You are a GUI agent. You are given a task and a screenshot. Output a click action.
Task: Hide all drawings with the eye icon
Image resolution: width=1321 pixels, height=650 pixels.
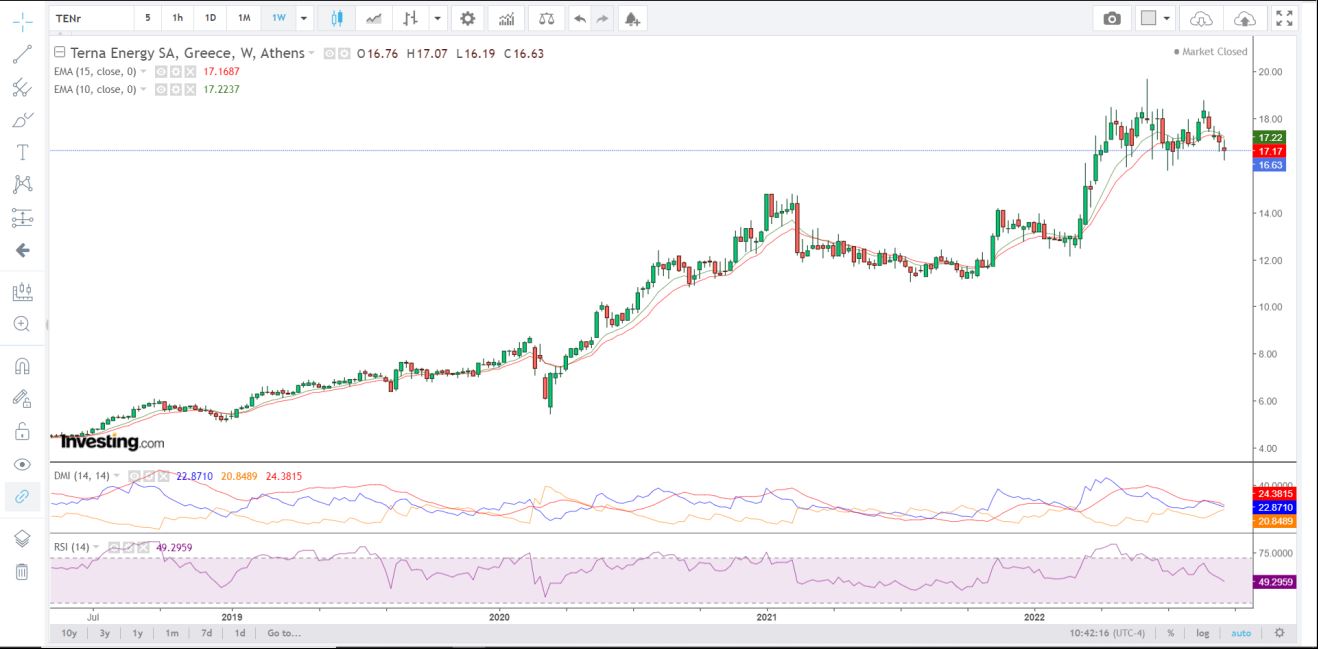(x=22, y=464)
